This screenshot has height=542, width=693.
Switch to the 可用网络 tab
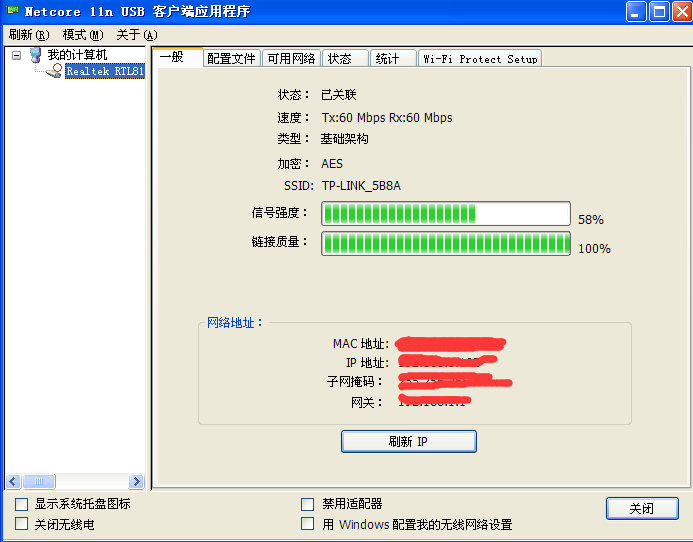[x=291, y=58]
